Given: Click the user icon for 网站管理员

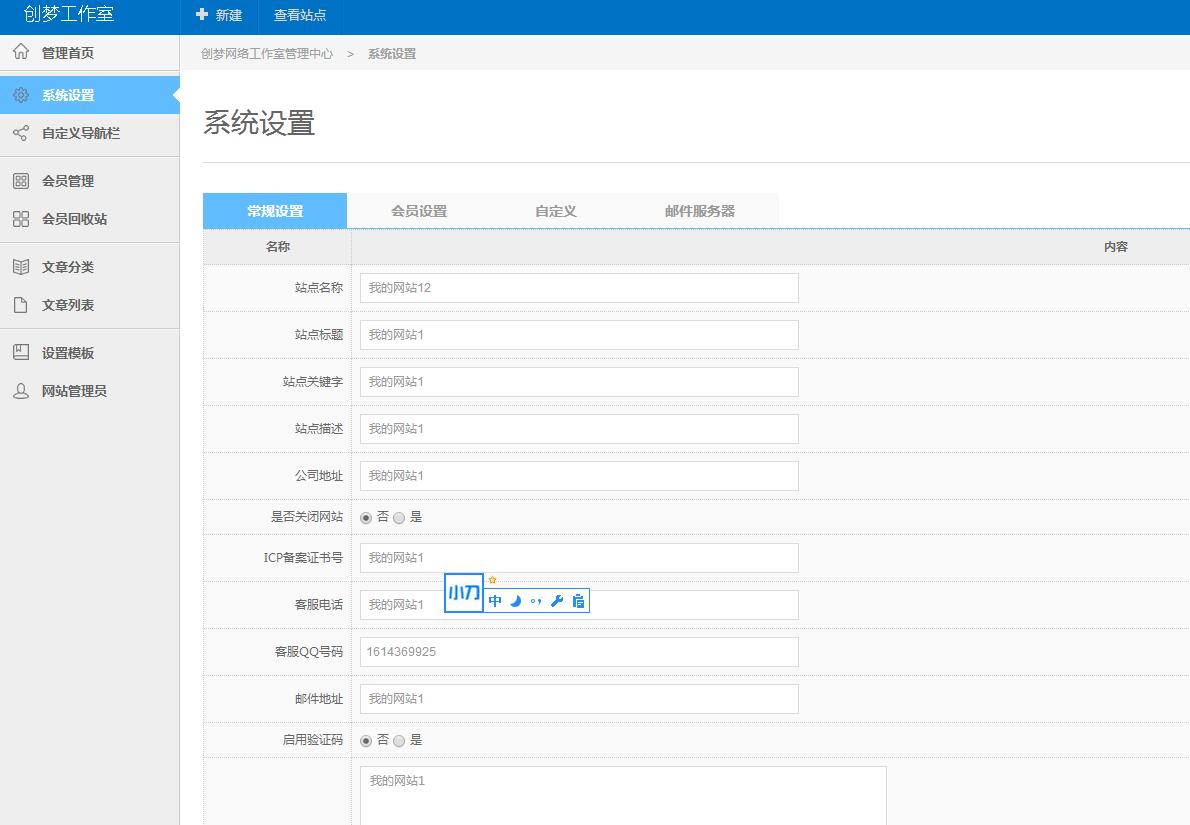Looking at the screenshot, I should (20, 391).
